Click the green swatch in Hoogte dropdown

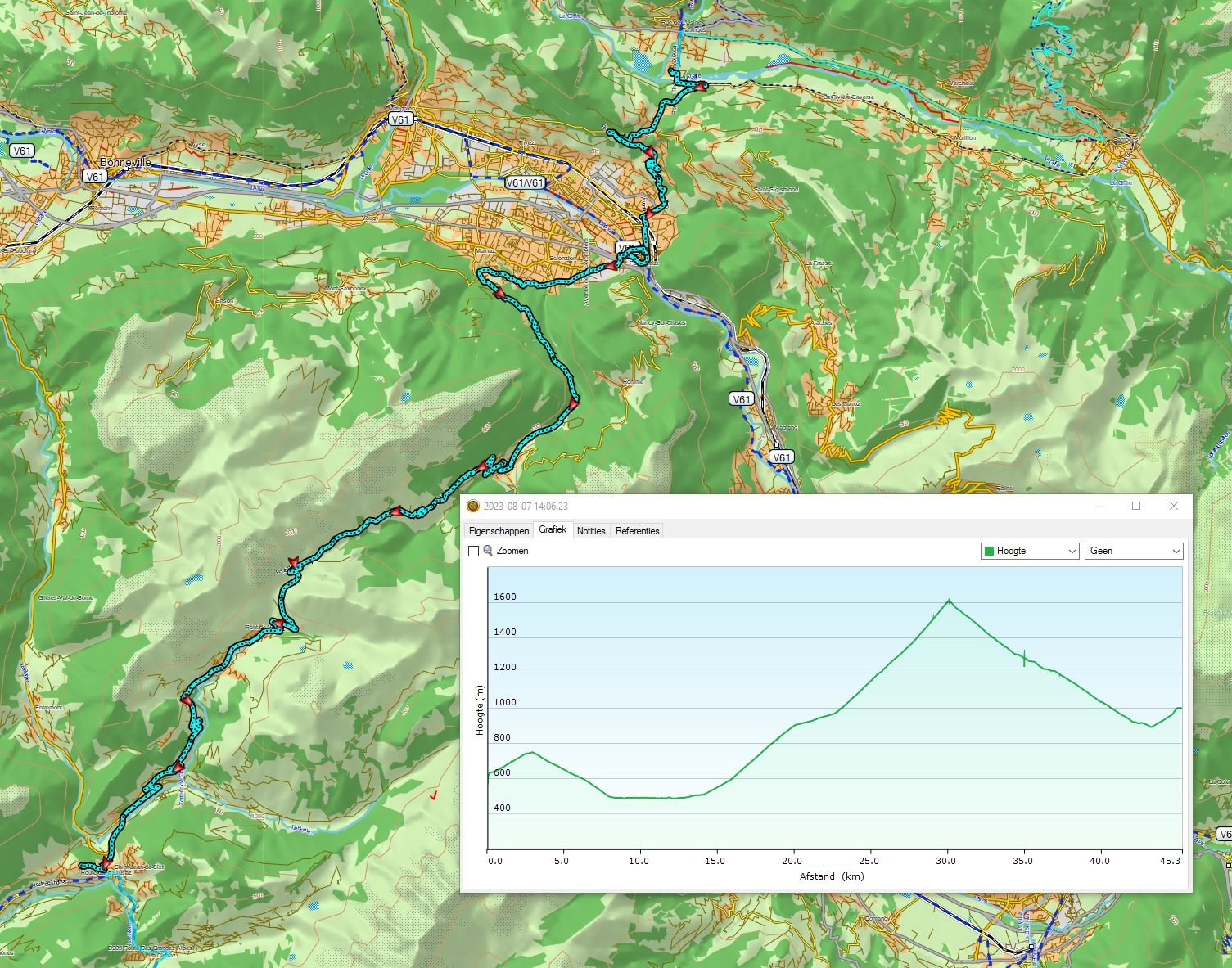(x=989, y=552)
